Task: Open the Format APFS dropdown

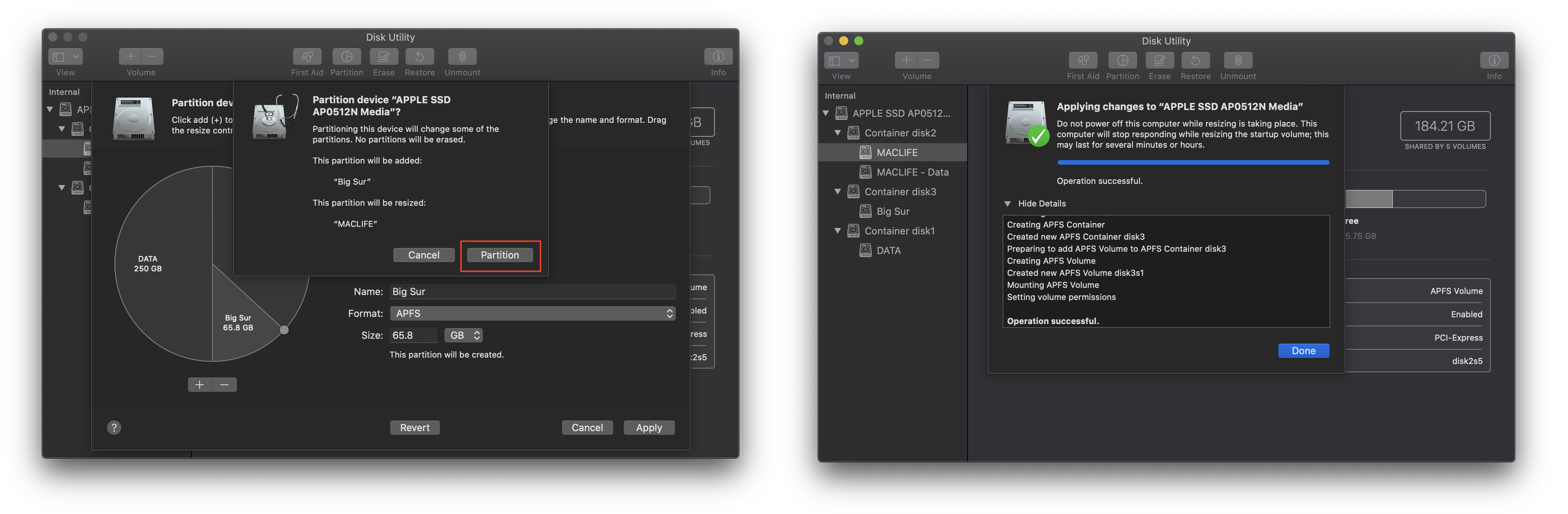Action: tap(533, 314)
